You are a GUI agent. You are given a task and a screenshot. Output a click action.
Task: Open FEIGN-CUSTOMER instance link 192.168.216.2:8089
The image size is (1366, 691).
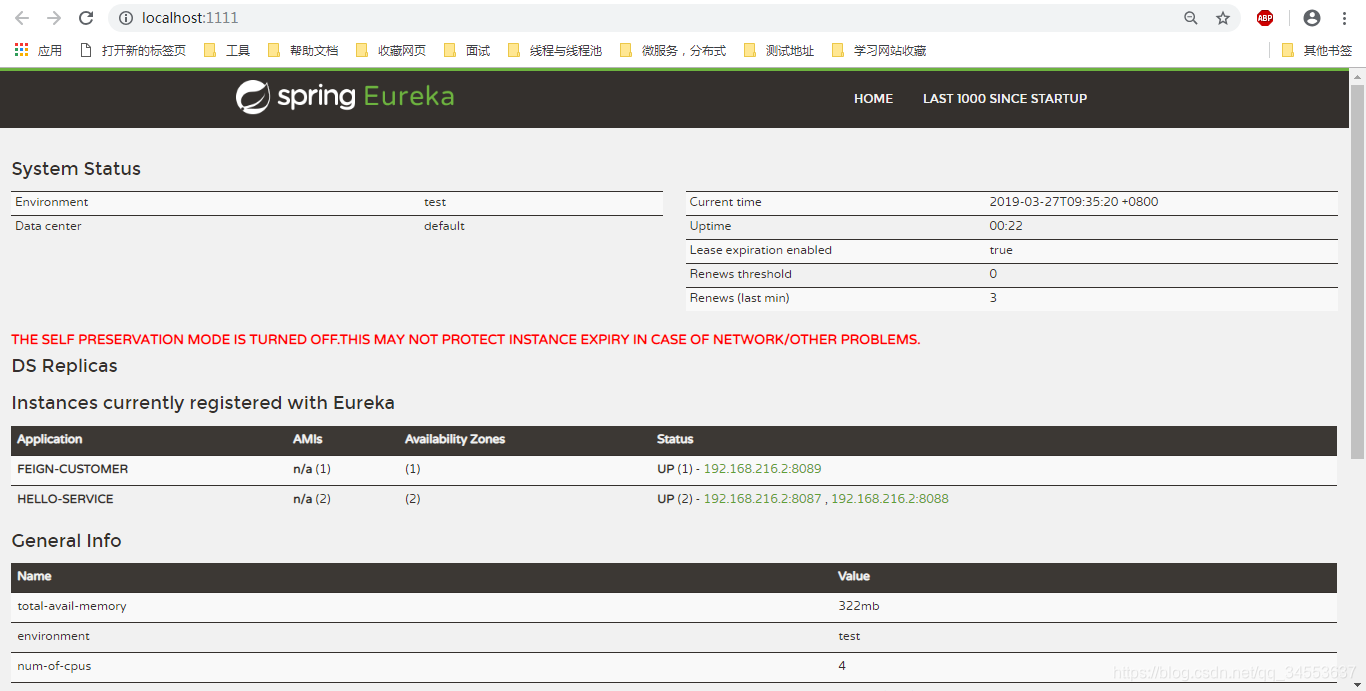pos(762,469)
